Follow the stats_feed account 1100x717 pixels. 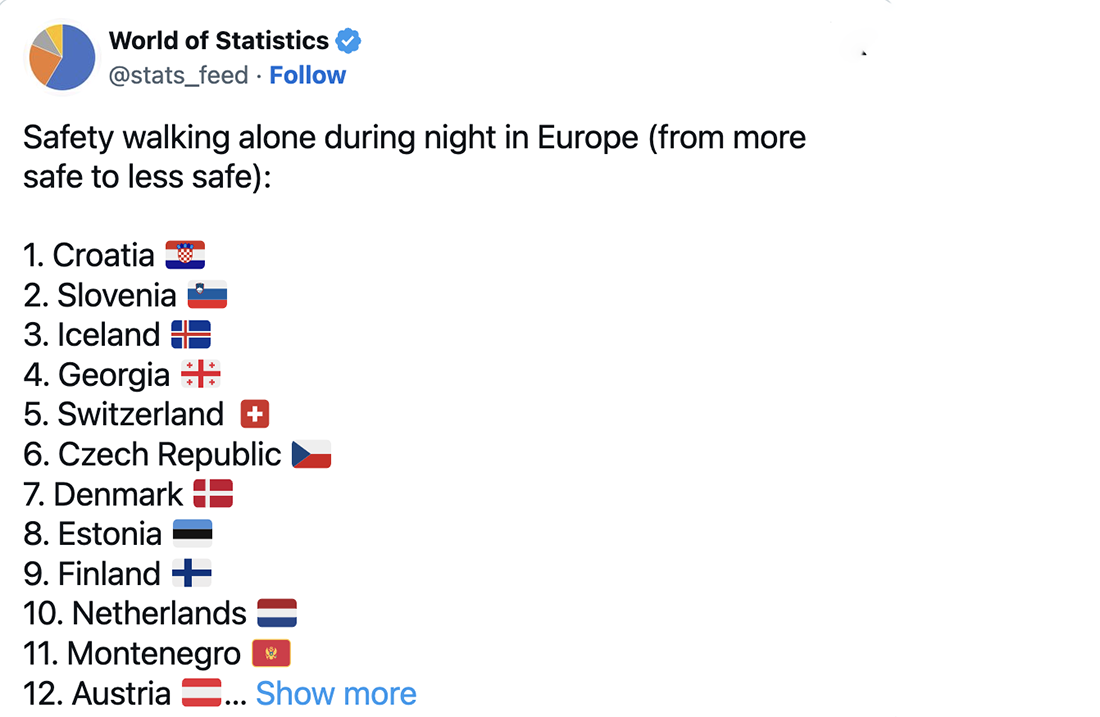point(307,75)
